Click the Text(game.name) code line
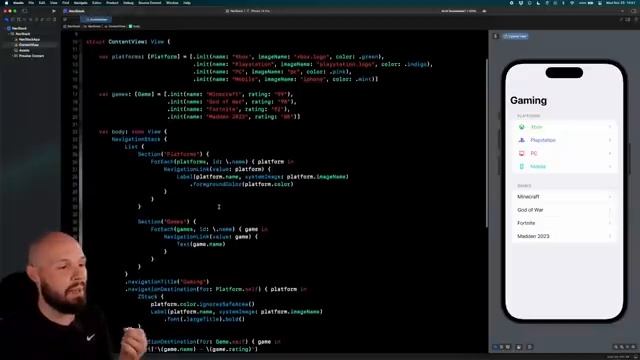The image size is (640, 360). (x=201, y=244)
